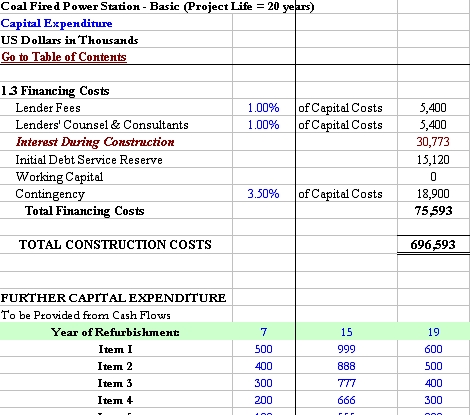Select Item 2 value 500
This screenshot has height=415, width=470.
tap(433, 366)
